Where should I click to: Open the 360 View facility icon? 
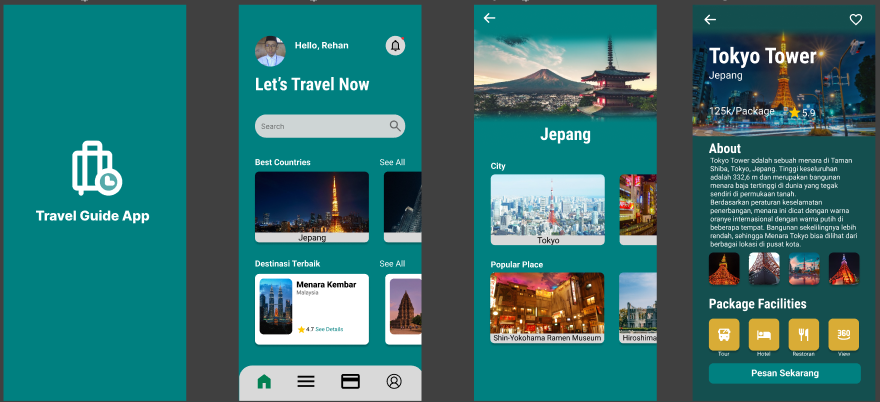843,334
